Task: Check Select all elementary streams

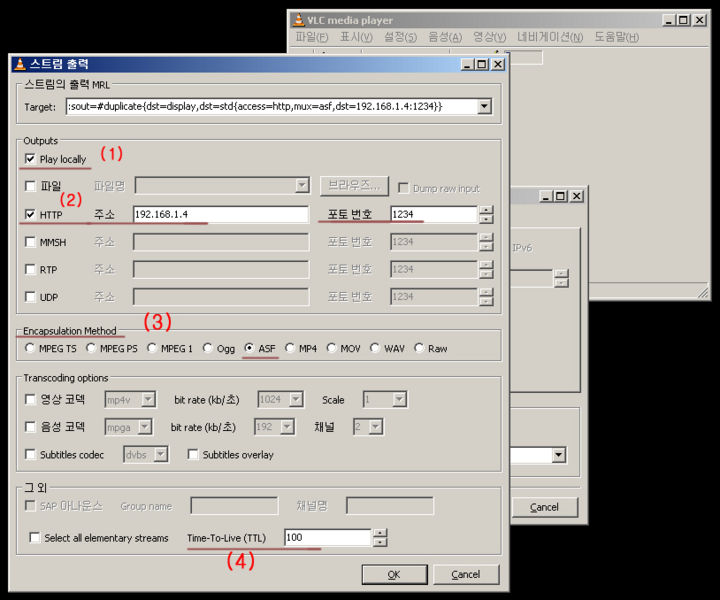Action: click(x=35, y=538)
